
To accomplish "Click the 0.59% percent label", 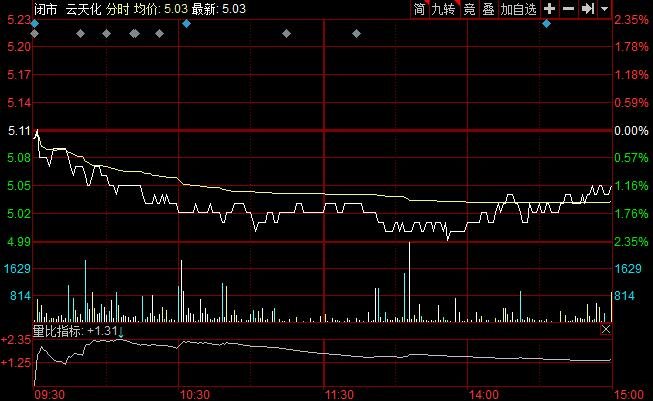I will click(631, 102).
